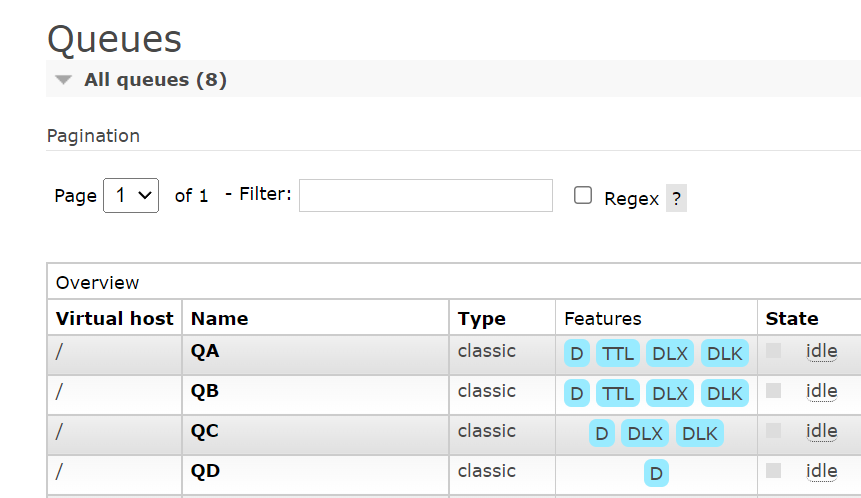Click the grey state indicator for QD
The height and width of the screenshot is (498, 861).
773,471
